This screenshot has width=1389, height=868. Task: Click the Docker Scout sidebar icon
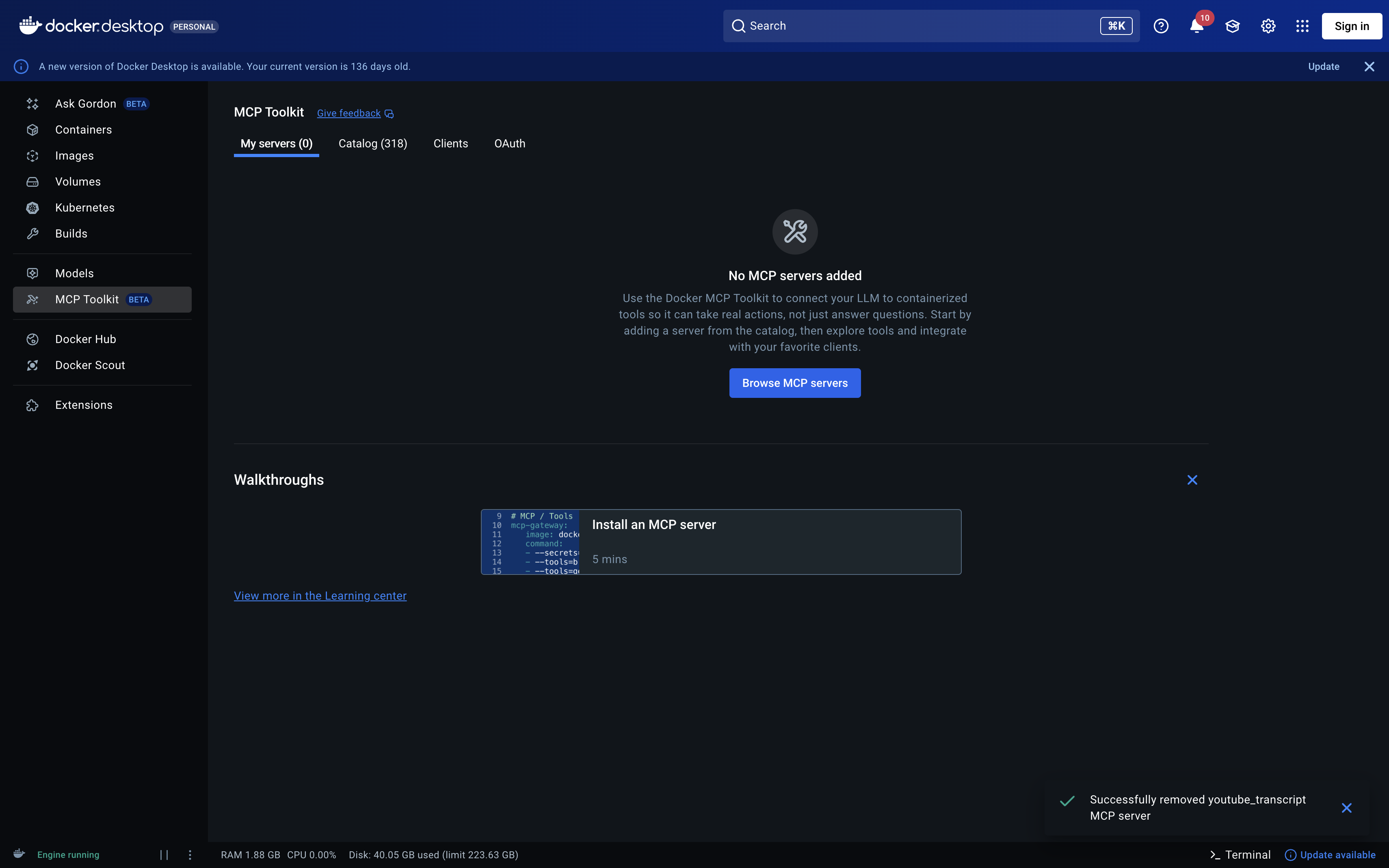click(x=33, y=365)
